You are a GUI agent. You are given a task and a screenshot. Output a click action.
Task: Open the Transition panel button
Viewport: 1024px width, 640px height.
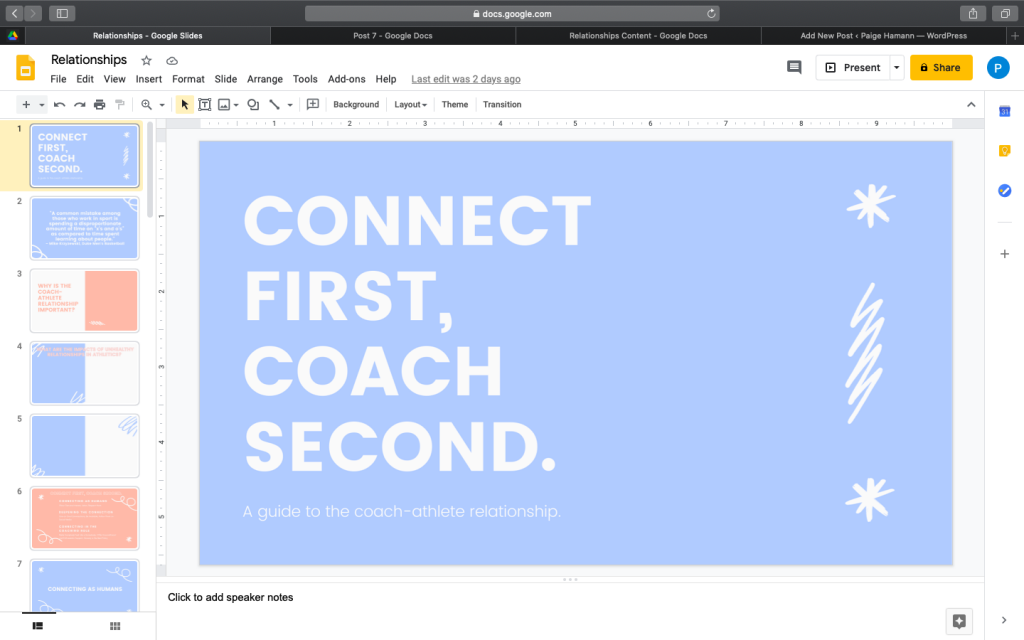(x=502, y=104)
